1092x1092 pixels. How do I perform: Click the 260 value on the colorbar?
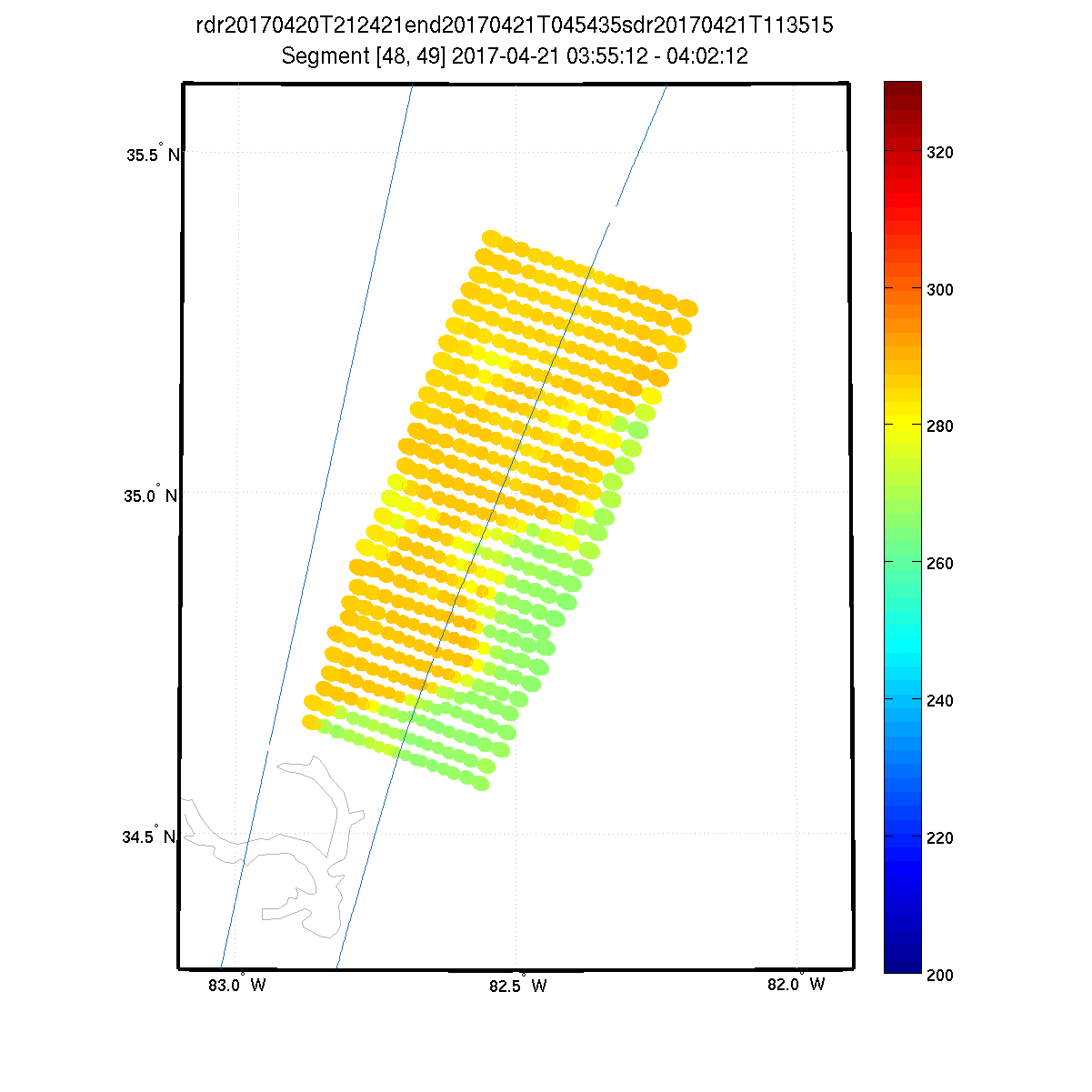[x=940, y=564]
